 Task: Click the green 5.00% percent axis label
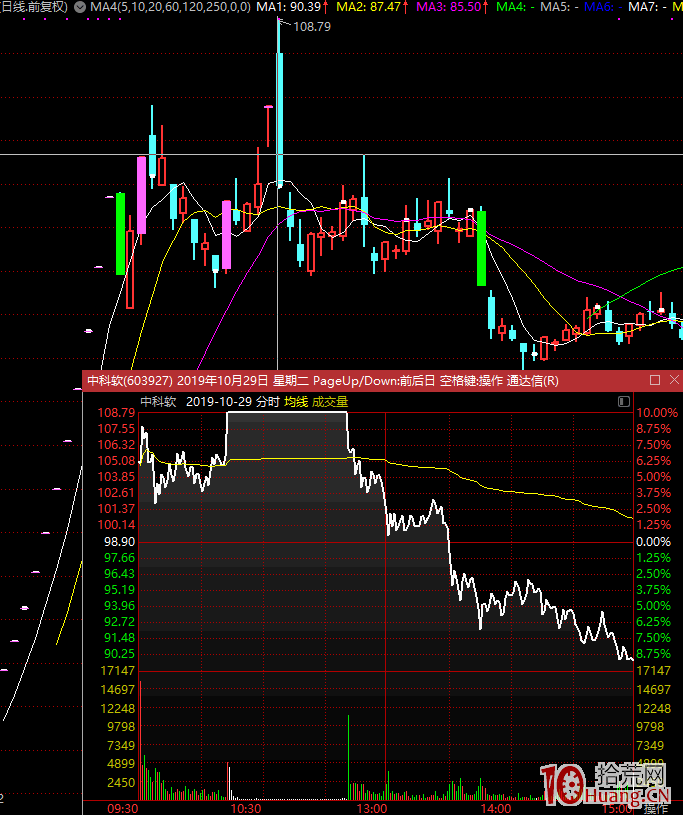653,606
